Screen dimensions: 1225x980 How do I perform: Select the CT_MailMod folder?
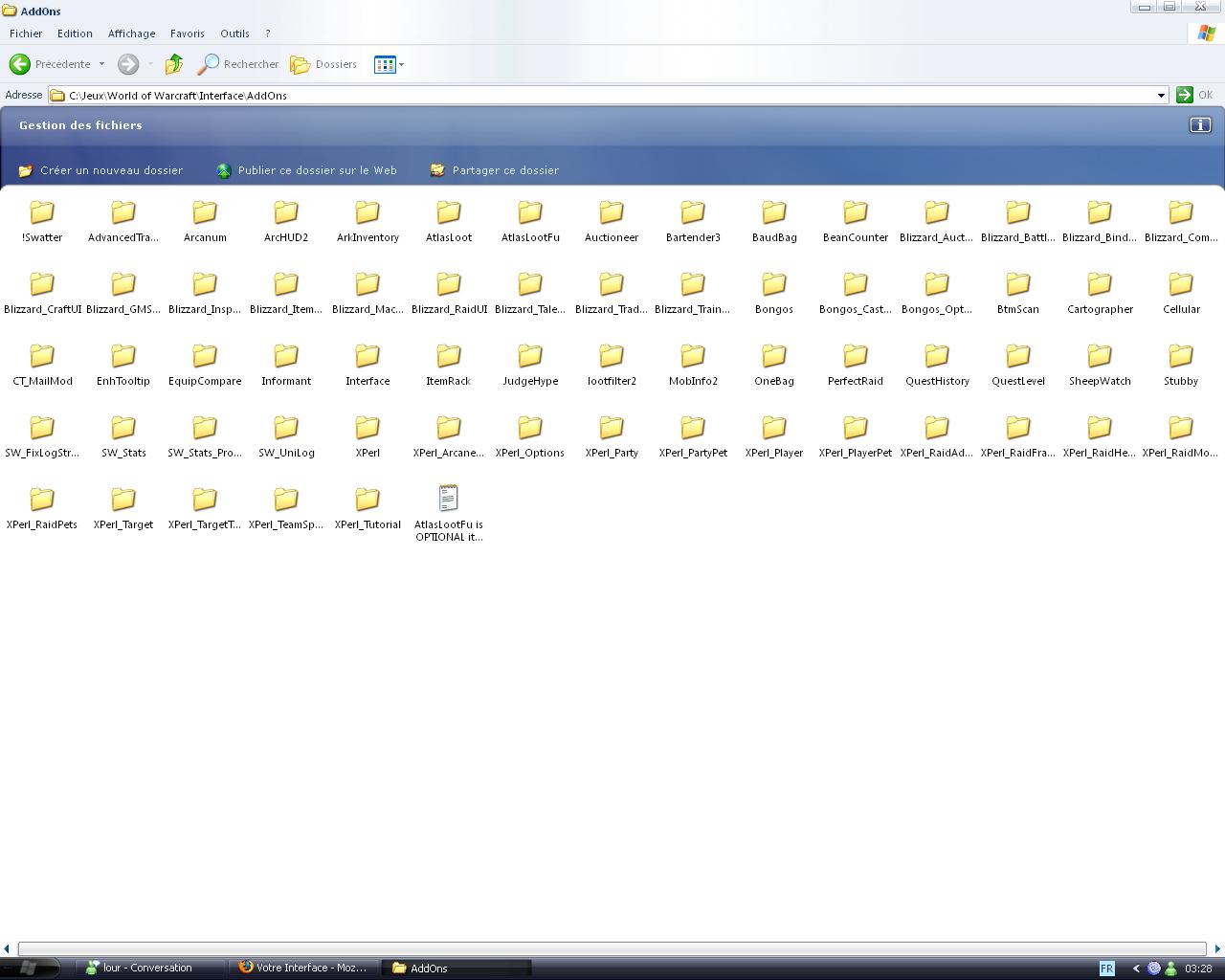[42, 365]
